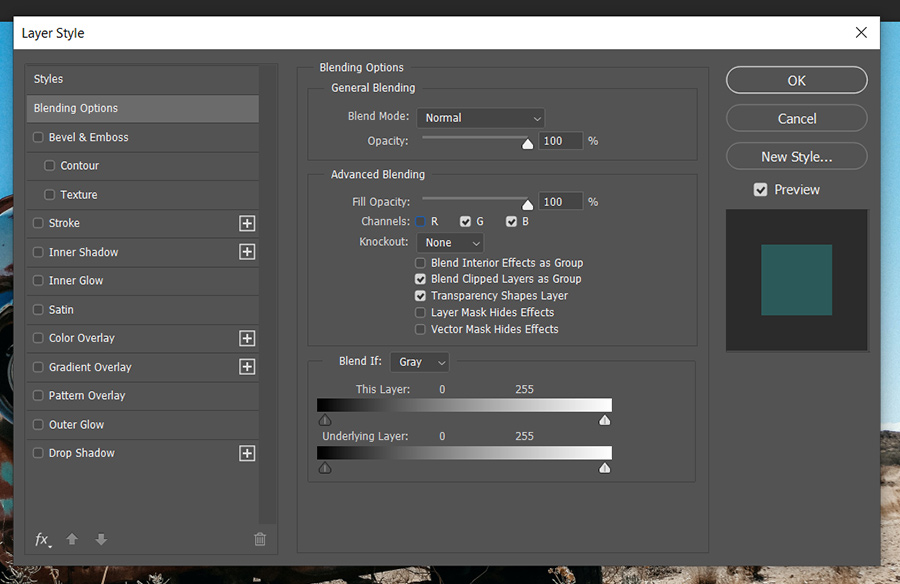Click the Fill Opacity slider handle
The height and width of the screenshot is (584, 900).
pyautogui.click(x=528, y=204)
